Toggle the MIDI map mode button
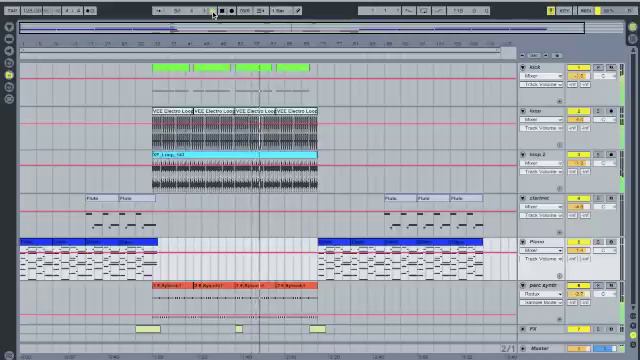This screenshot has width=640, height=360. tap(585, 11)
